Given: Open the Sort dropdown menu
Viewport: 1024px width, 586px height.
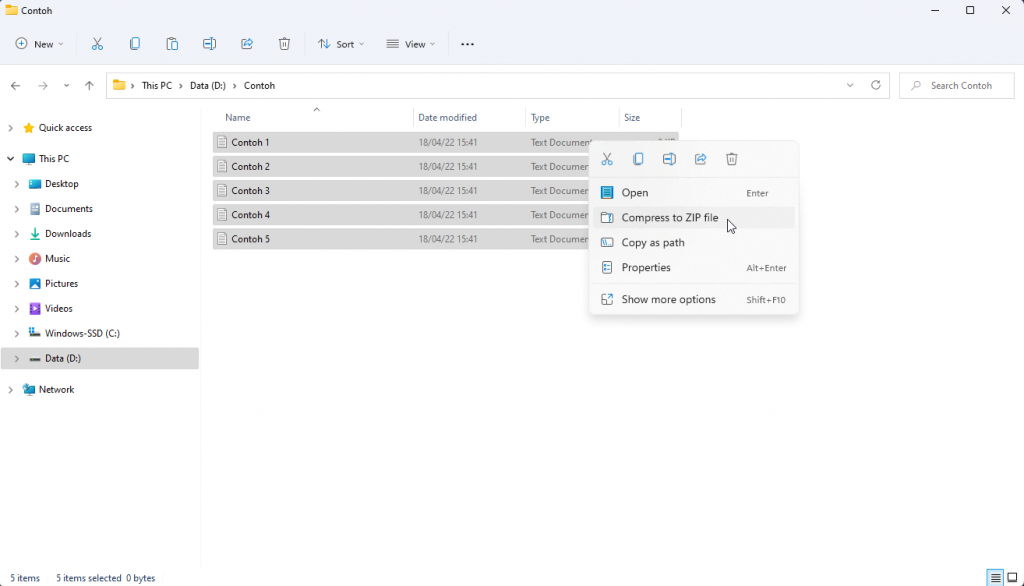Looking at the screenshot, I should [341, 44].
